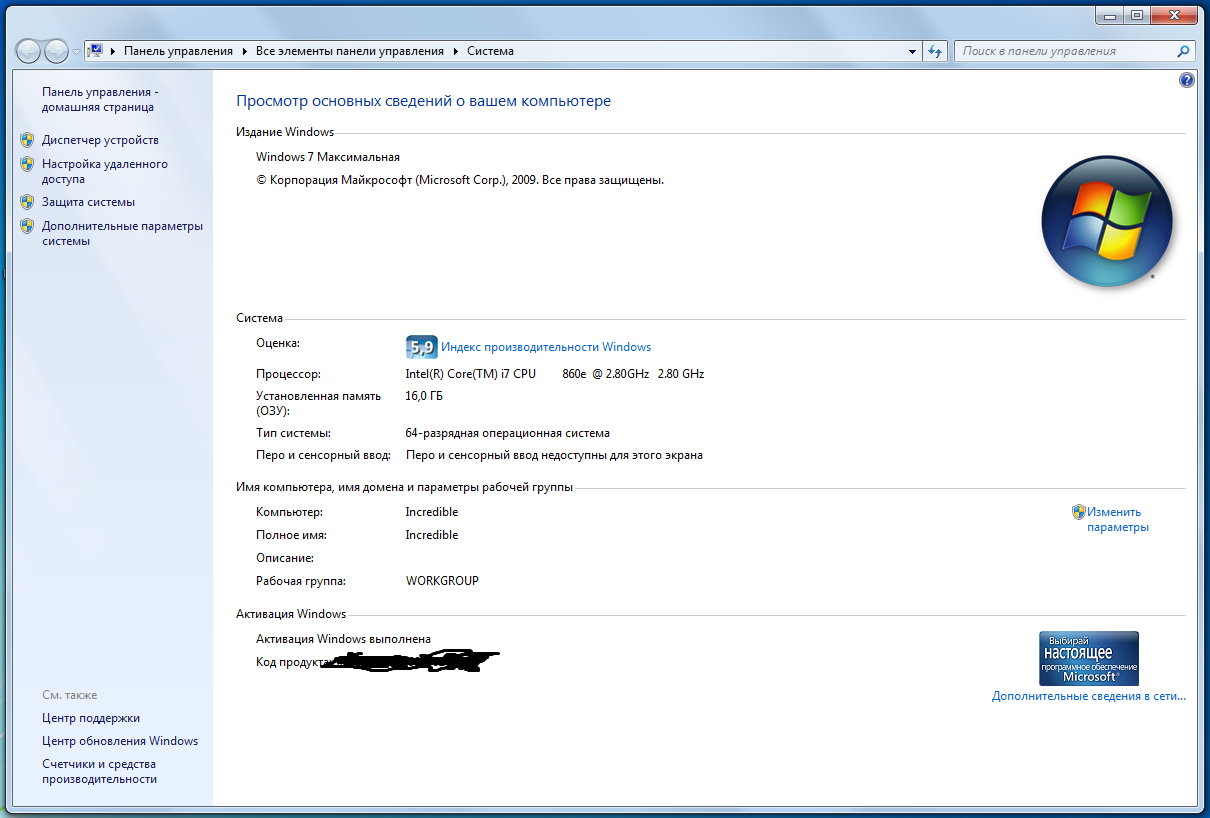Open Центр обновления Windows link
1210x818 pixels.
point(120,741)
